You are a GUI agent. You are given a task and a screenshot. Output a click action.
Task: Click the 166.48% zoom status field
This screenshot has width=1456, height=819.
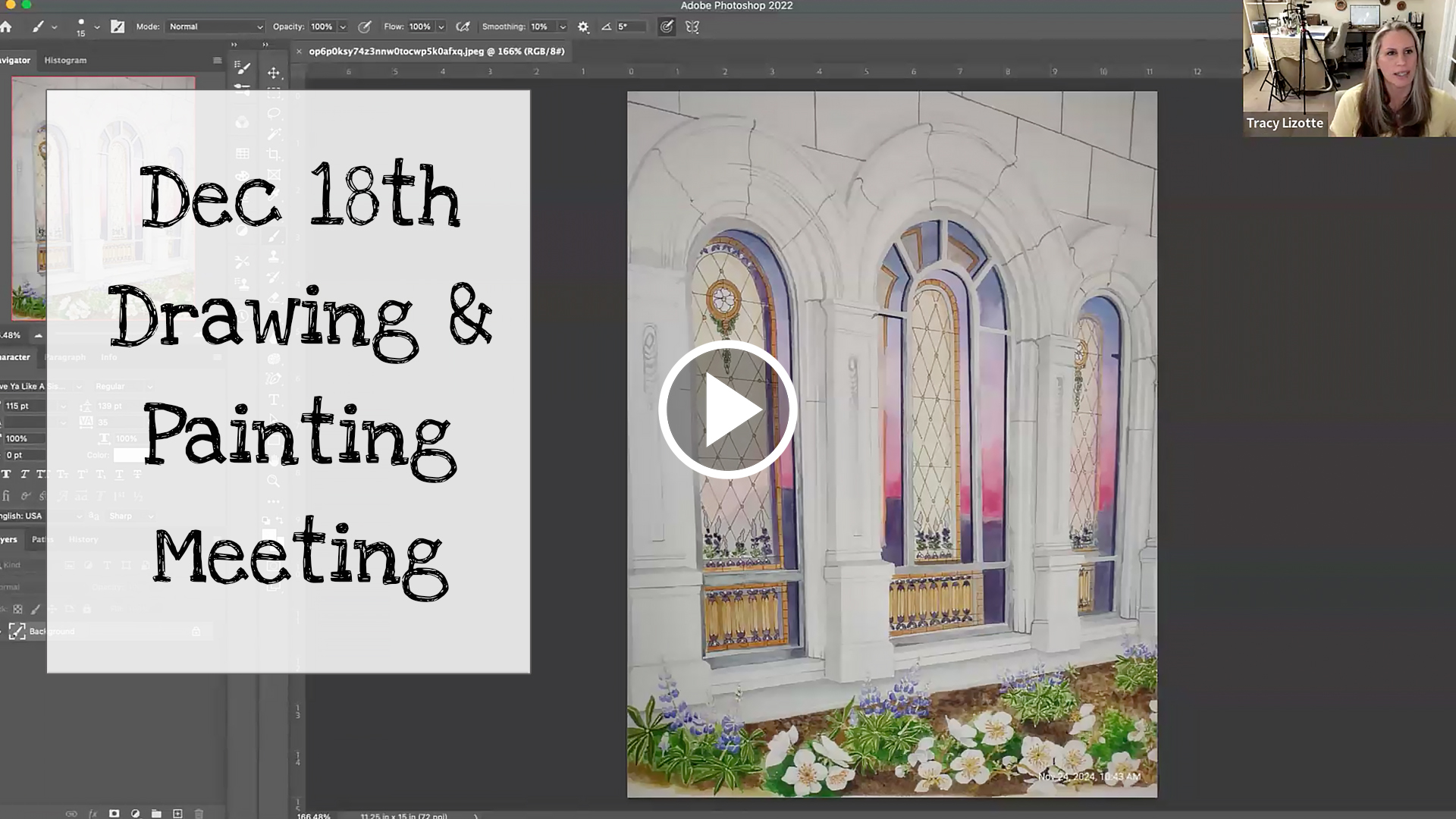[x=313, y=816]
